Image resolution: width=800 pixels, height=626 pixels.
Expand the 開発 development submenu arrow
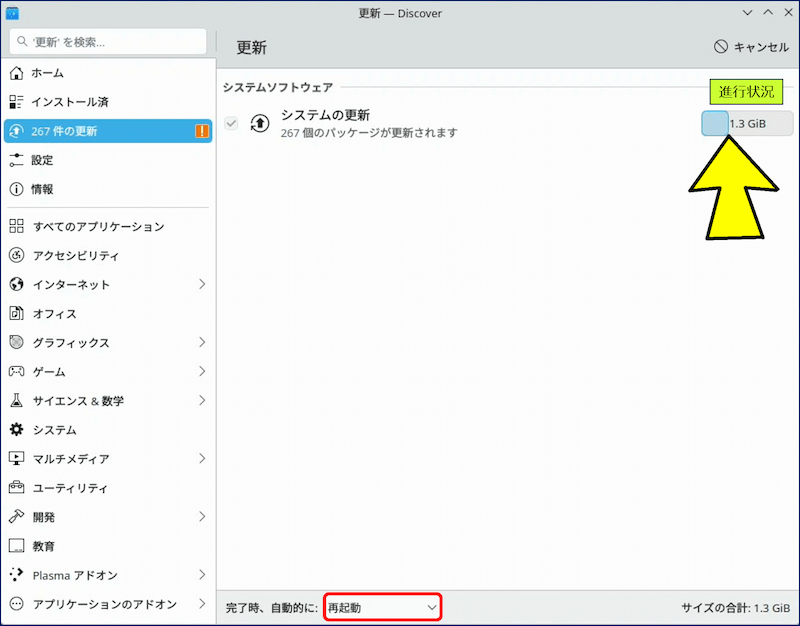coord(201,517)
